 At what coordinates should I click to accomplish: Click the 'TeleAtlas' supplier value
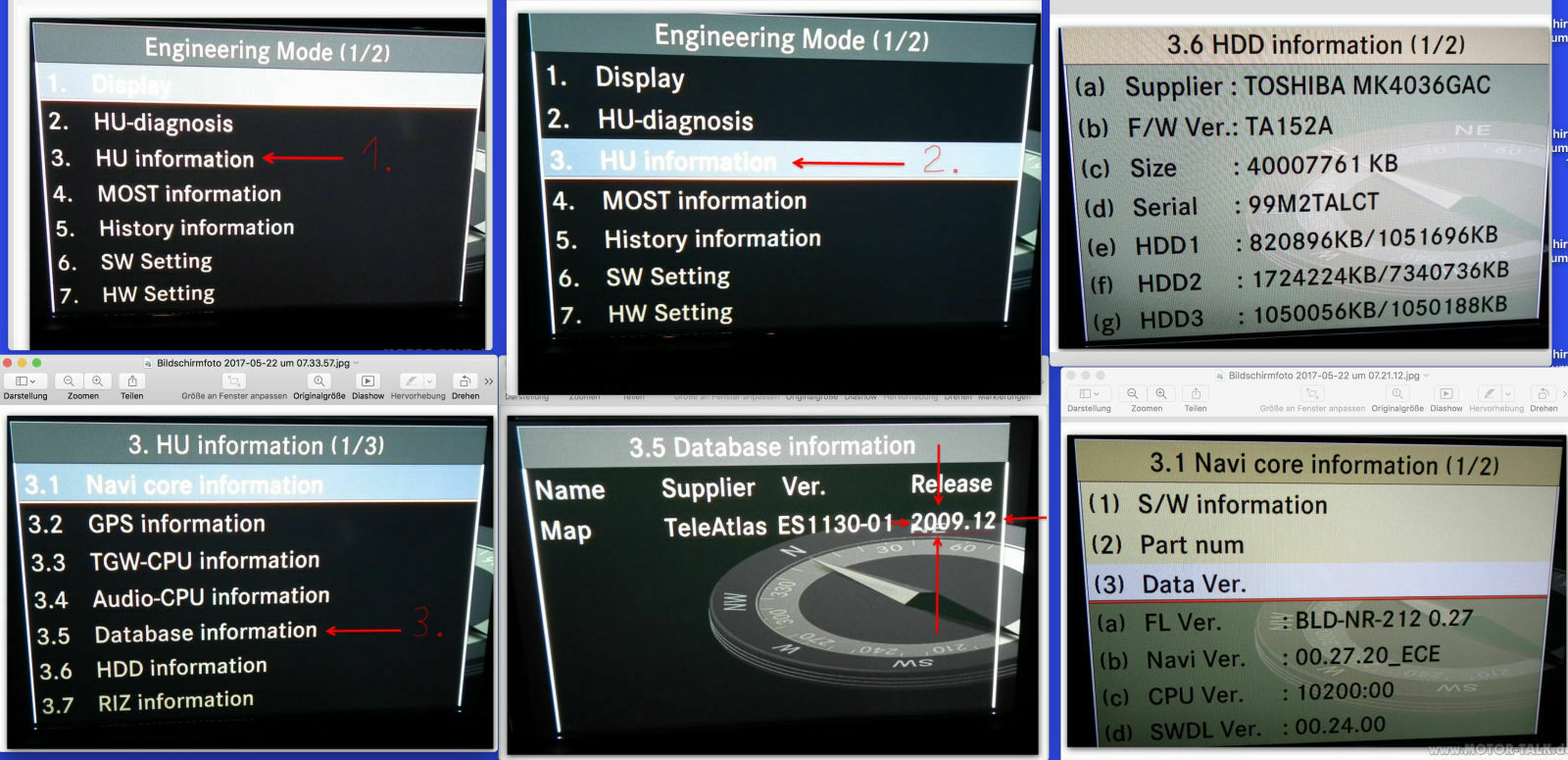tap(715, 528)
